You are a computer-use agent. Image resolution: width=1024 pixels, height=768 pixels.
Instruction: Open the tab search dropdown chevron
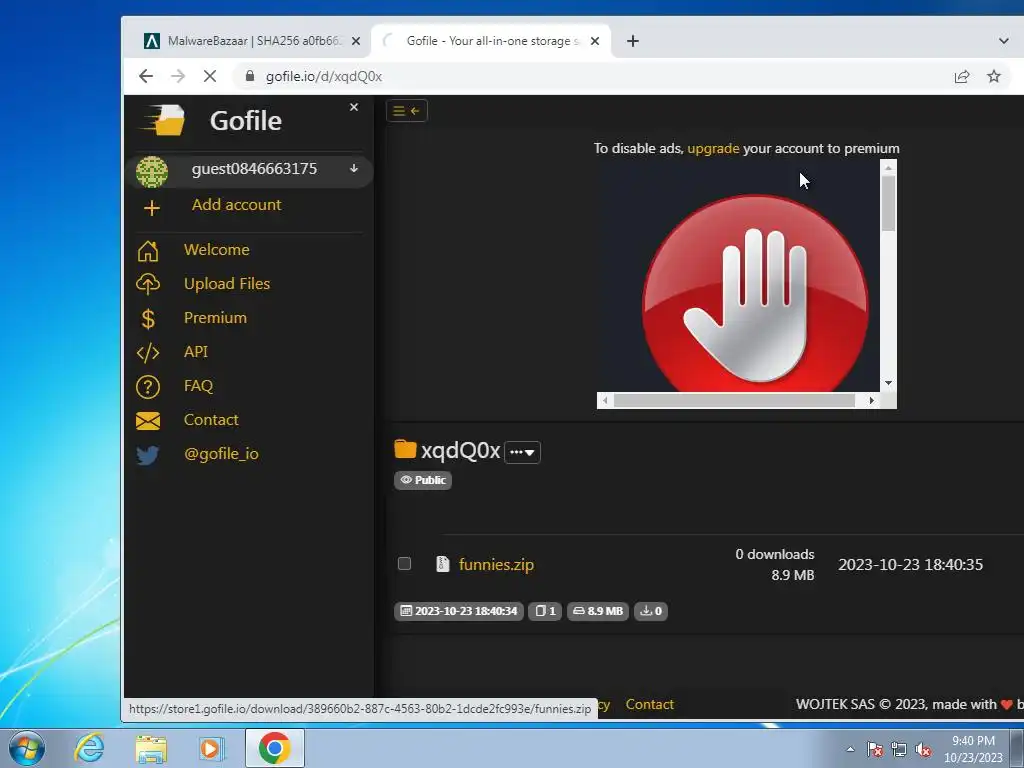[x=1004, y=41]
